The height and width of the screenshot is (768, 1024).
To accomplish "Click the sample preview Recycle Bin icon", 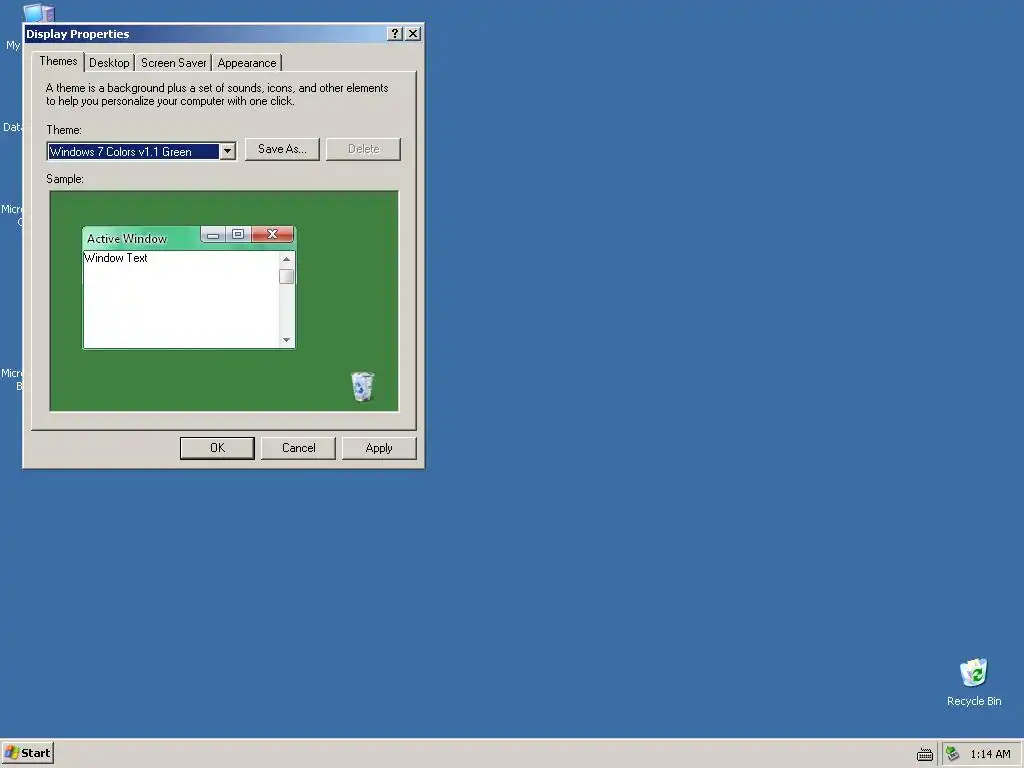I will 362,386.
